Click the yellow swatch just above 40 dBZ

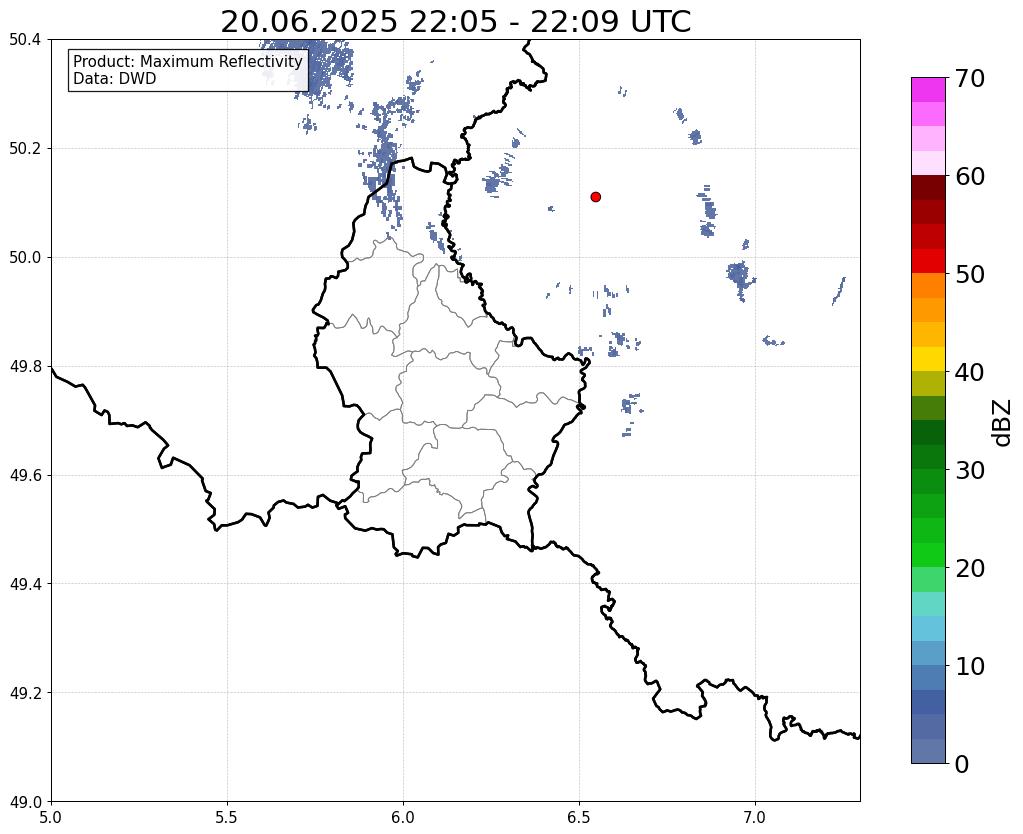click(x=928, y=359)
